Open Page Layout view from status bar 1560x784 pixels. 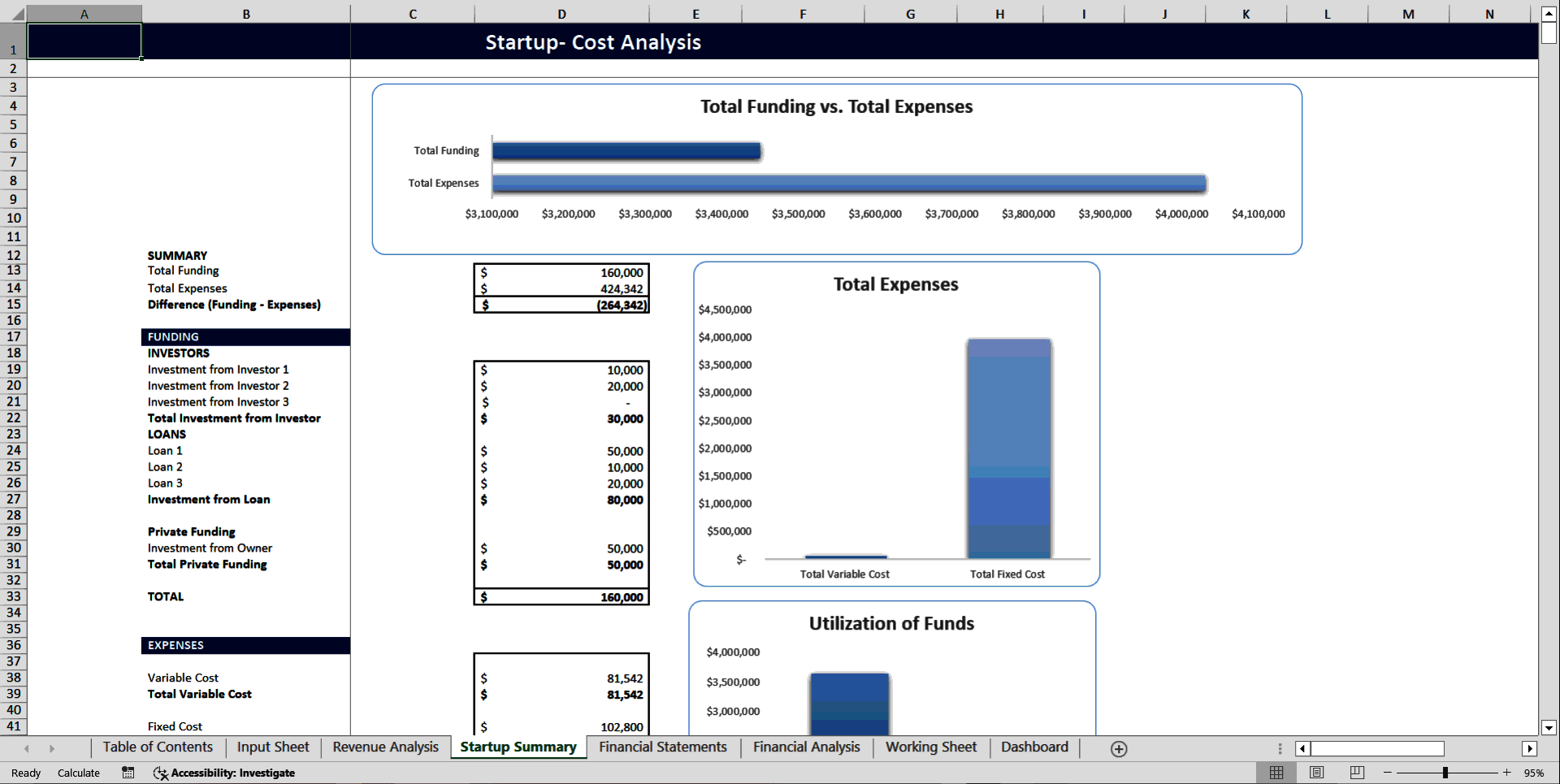point(1316,773)
